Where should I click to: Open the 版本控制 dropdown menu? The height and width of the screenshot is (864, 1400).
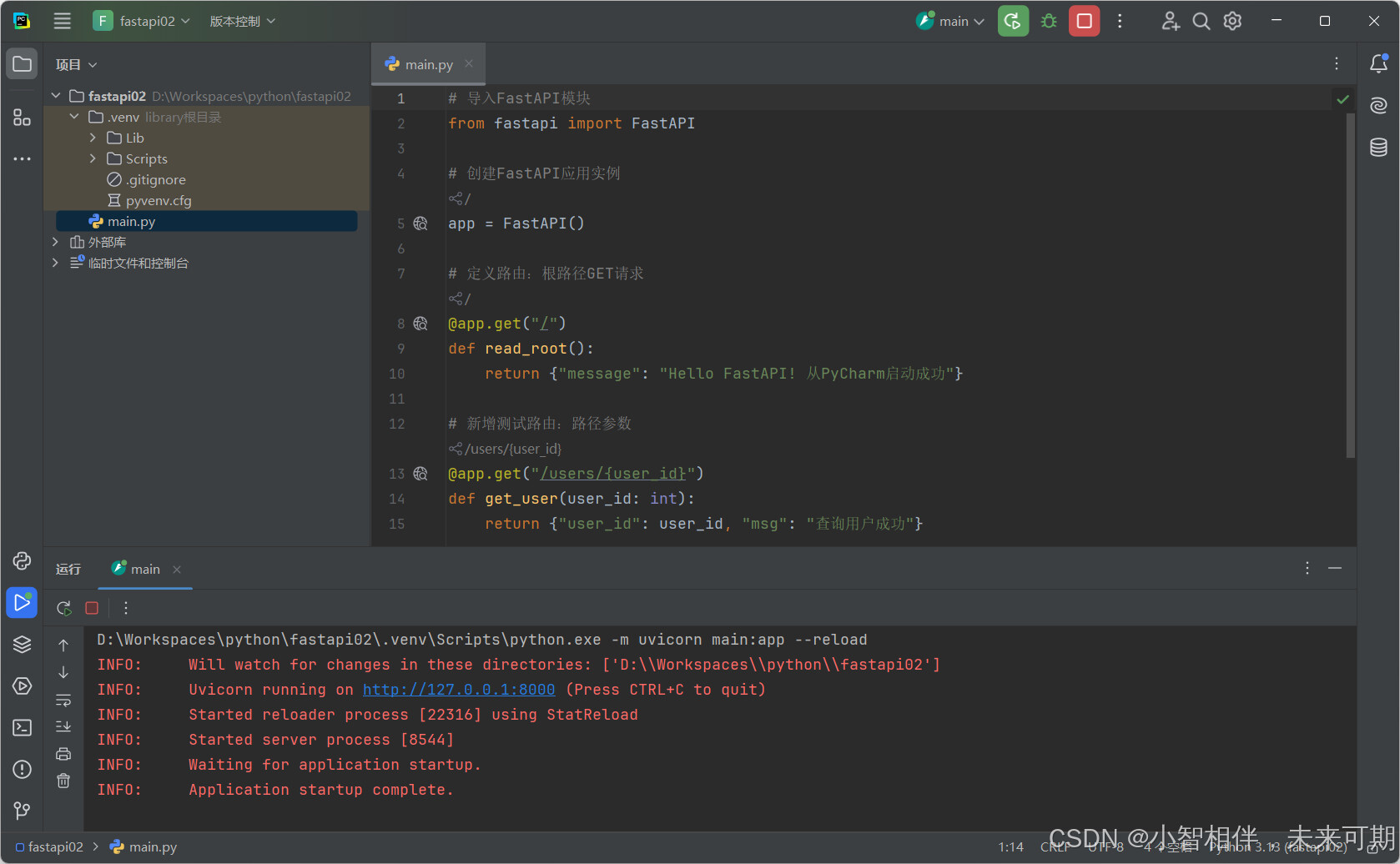tap(242, 21)
